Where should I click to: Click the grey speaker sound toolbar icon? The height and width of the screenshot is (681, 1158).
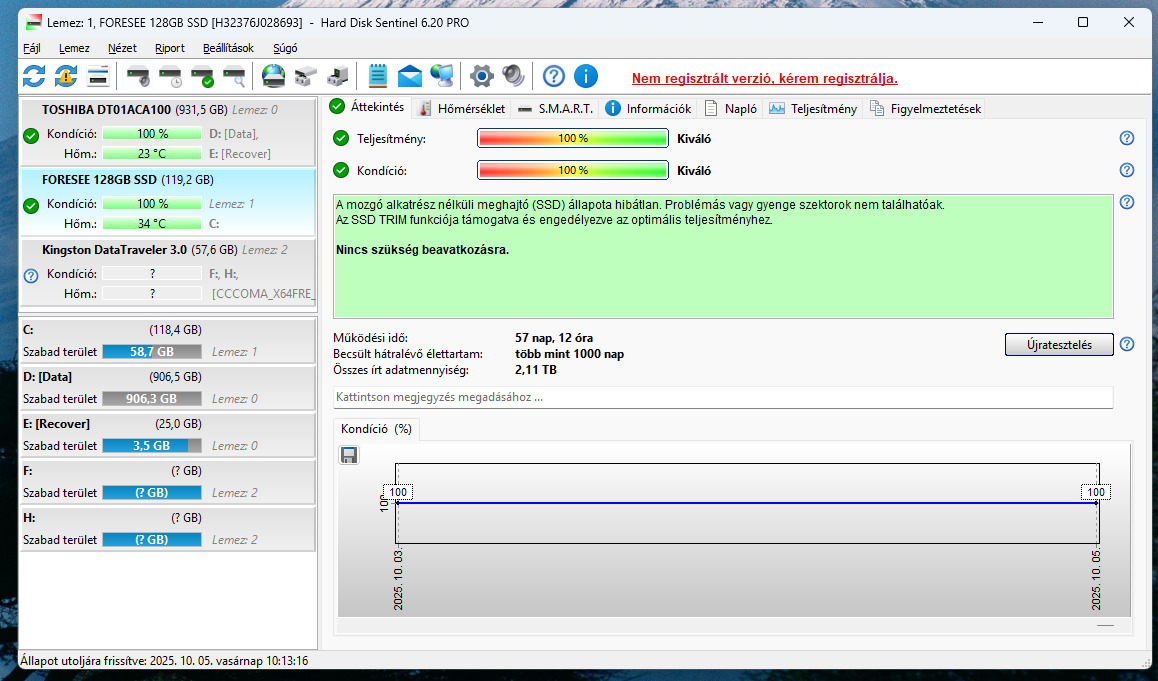(513, 76)
